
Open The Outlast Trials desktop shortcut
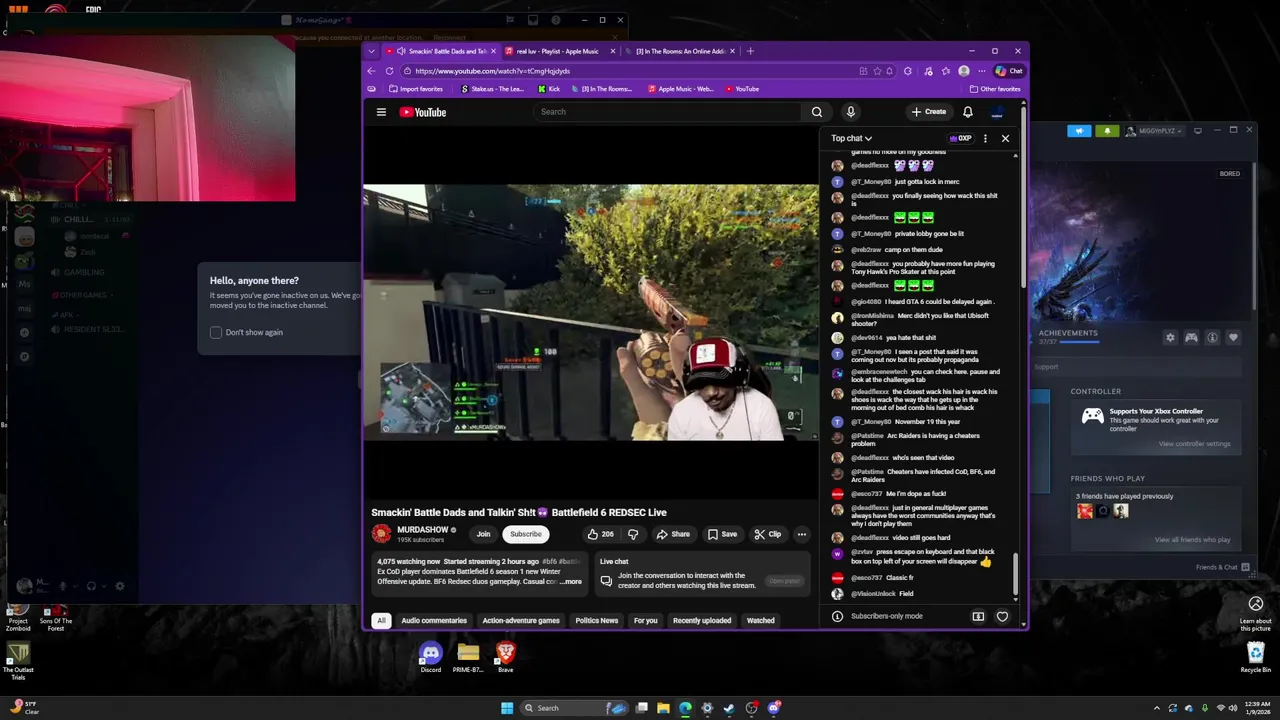(x=18, y=662)
